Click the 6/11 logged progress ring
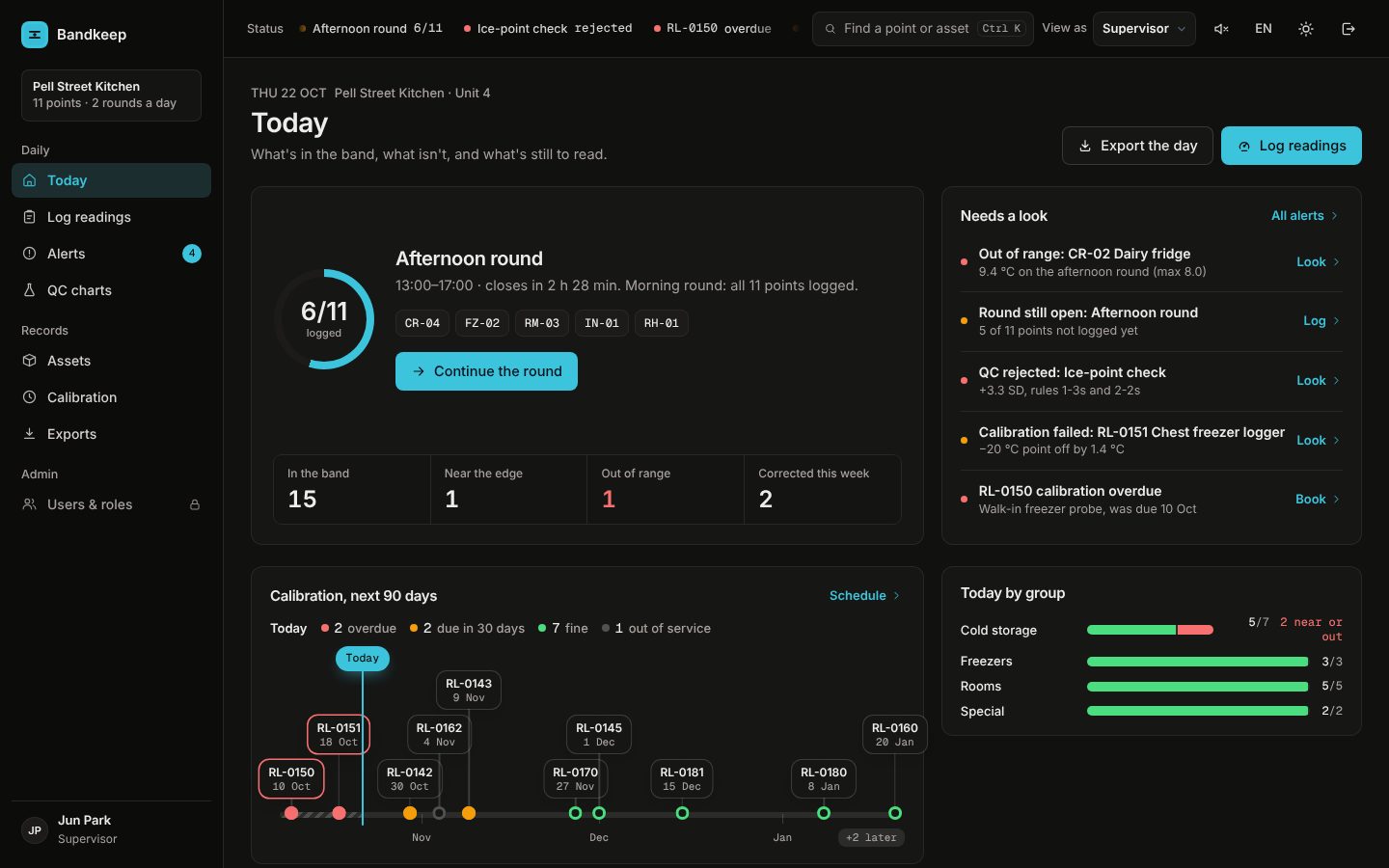The width and height of the screenshot is (1389, 868). 324,319
